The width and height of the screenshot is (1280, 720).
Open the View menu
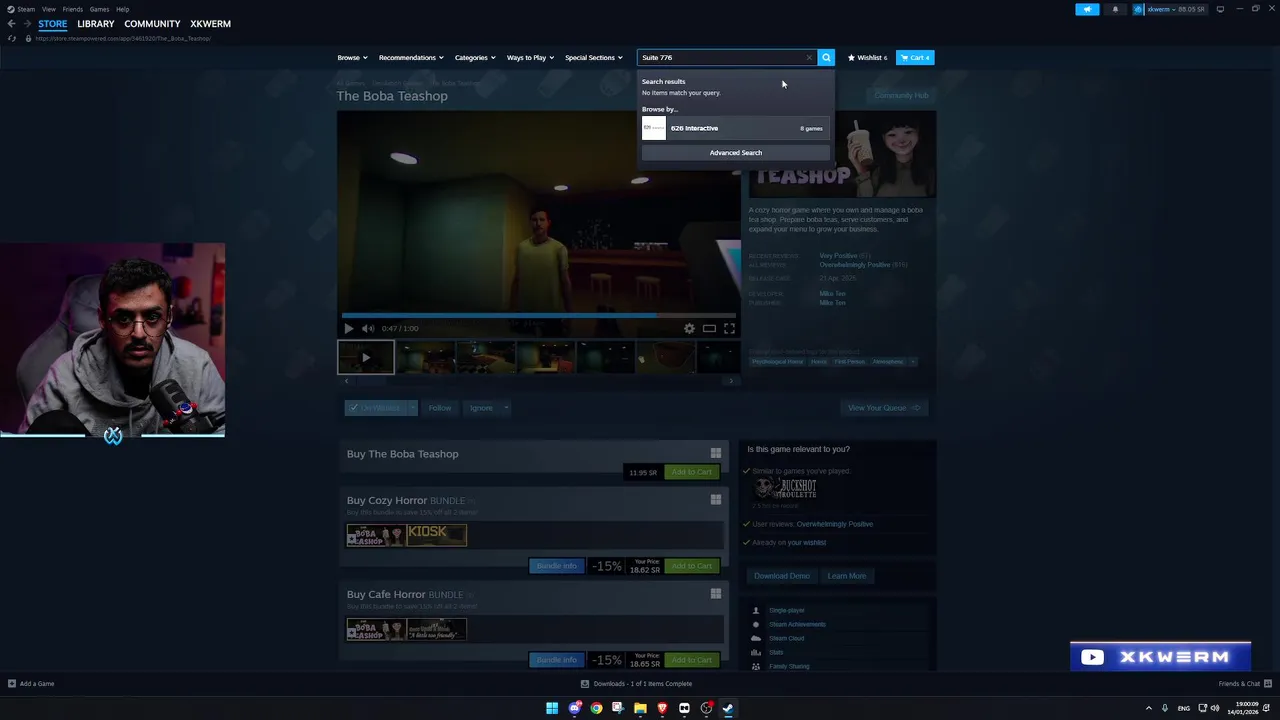click(x=48, y=9)
